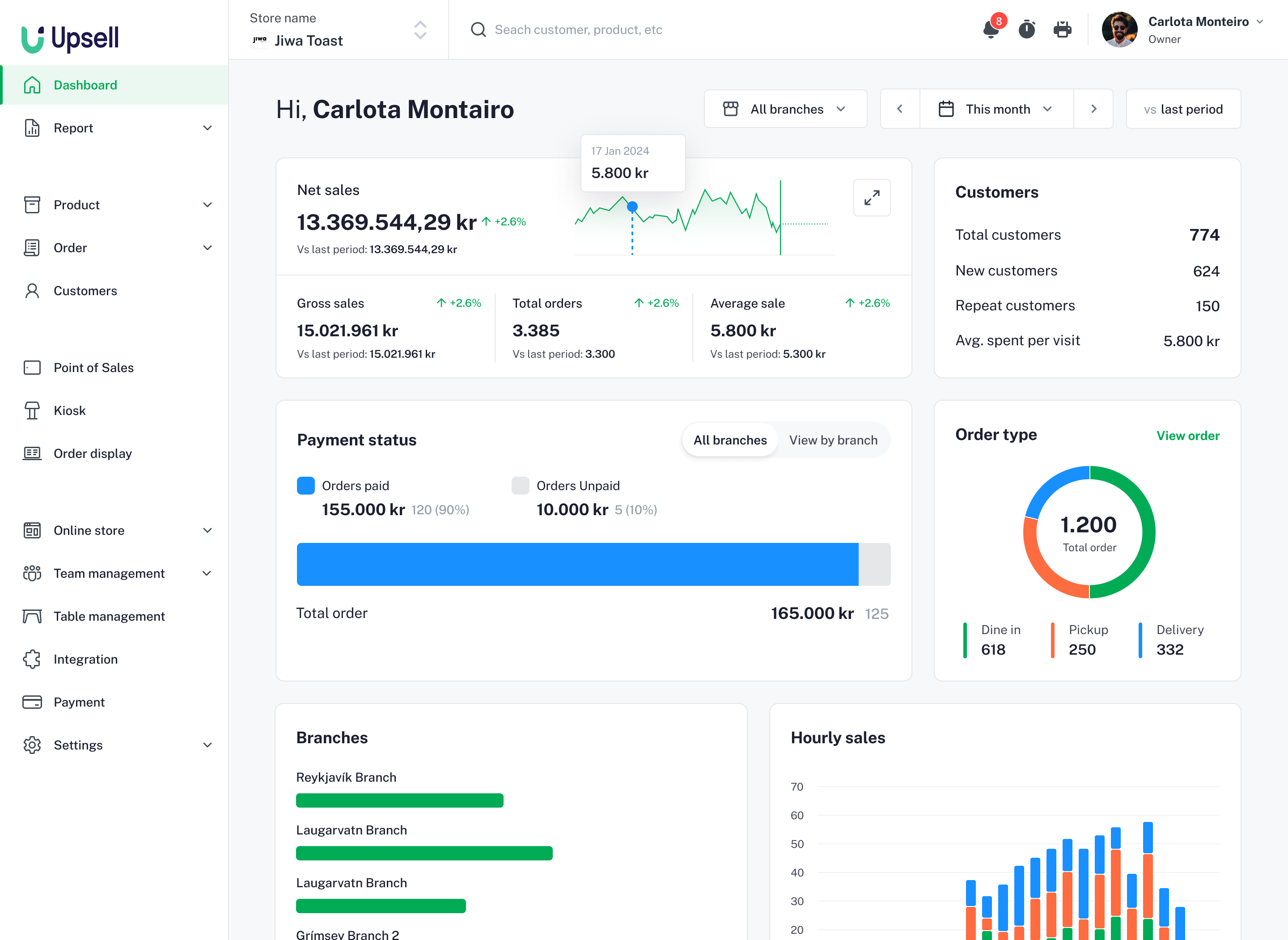Open Point of Sales in sidebar
Image resolution: width=1288 pixels, height=940 pixels.
click(x=93, y=368)
